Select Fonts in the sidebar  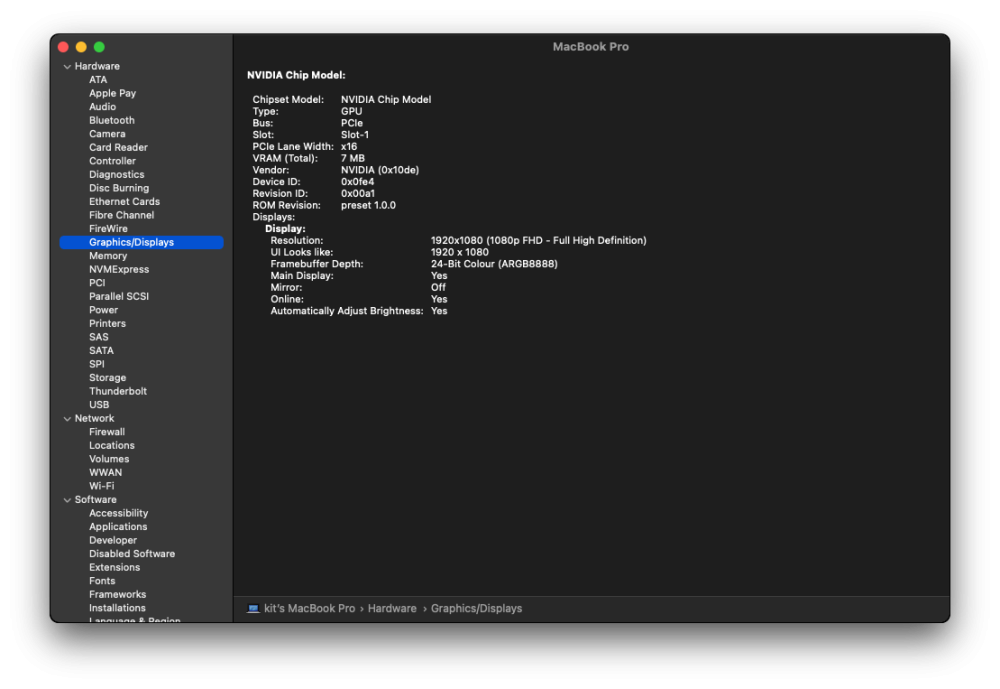(x=102, y=581)
